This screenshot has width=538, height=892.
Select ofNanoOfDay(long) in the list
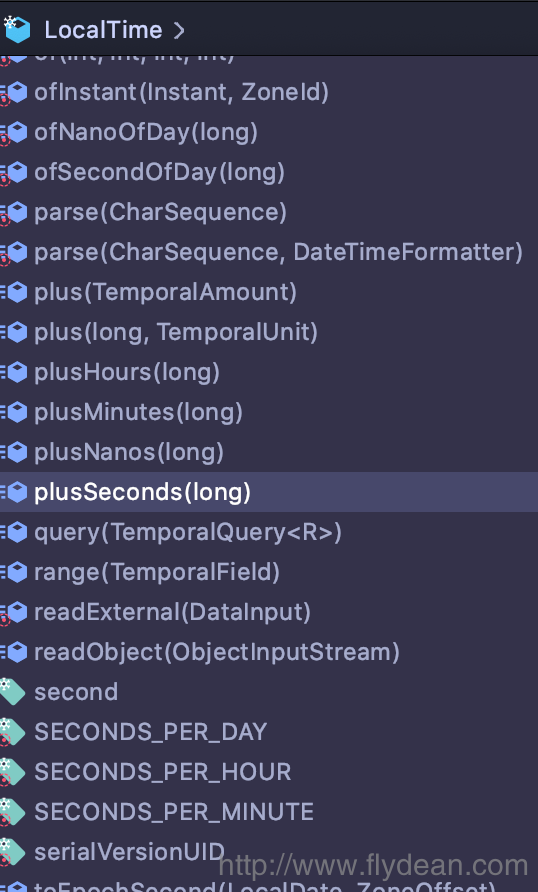click(x=269, y=133)
